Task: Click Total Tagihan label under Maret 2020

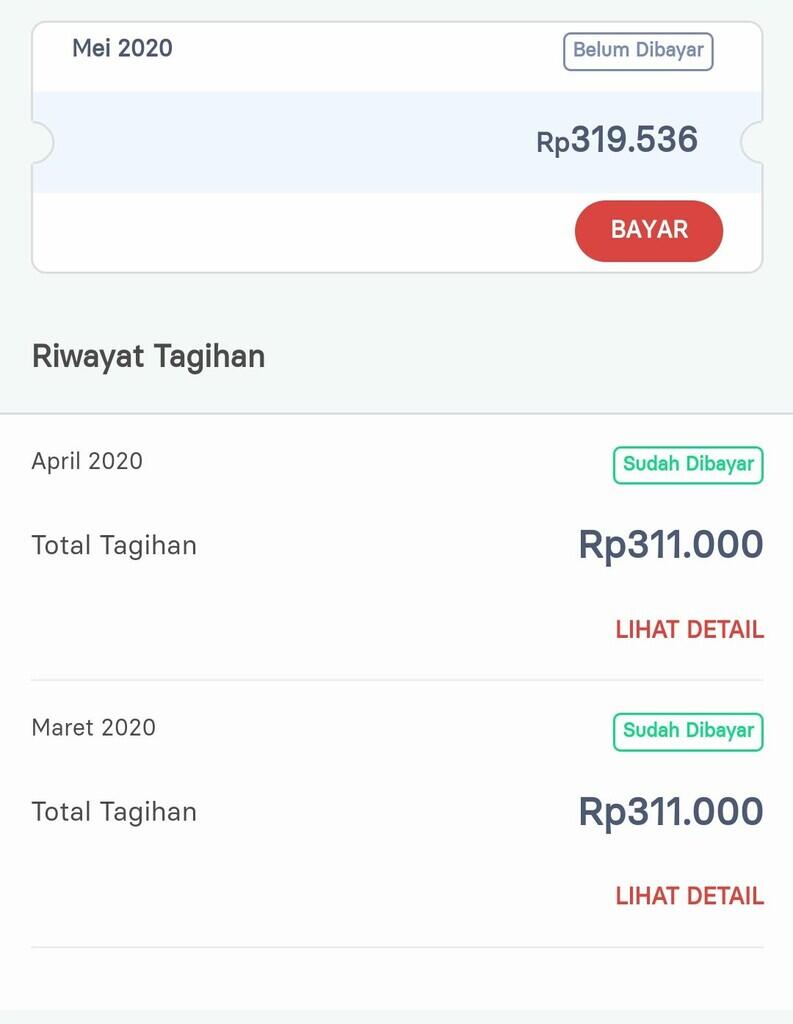Action: [x=114, y=811]
